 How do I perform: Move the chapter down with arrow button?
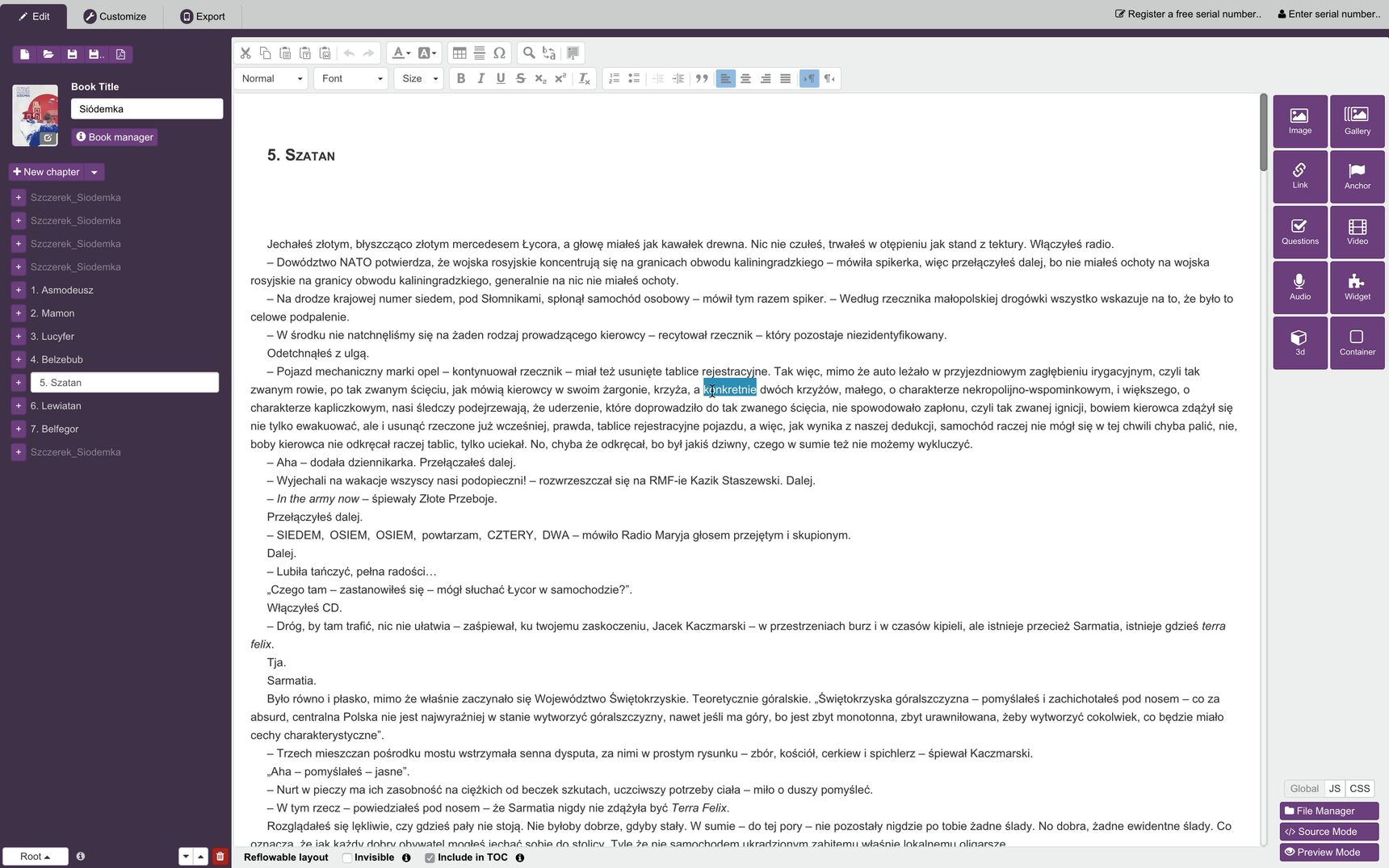[186, 857]
